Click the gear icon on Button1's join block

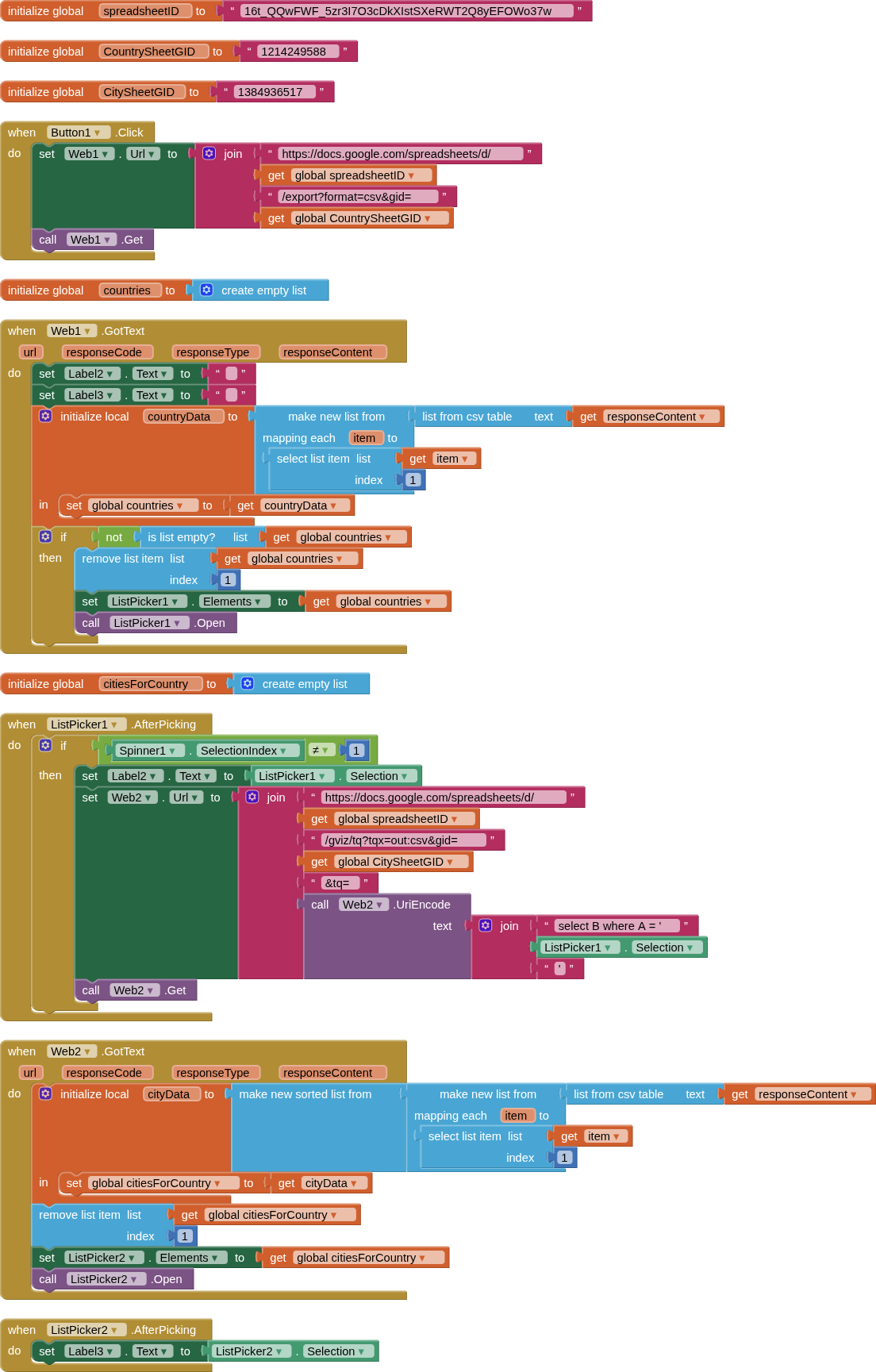(x=209, y=153)
